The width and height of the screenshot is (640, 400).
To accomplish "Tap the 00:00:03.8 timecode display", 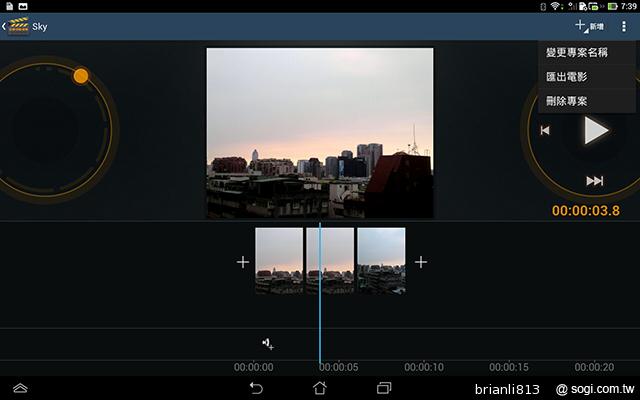I will tap(586, 211).
